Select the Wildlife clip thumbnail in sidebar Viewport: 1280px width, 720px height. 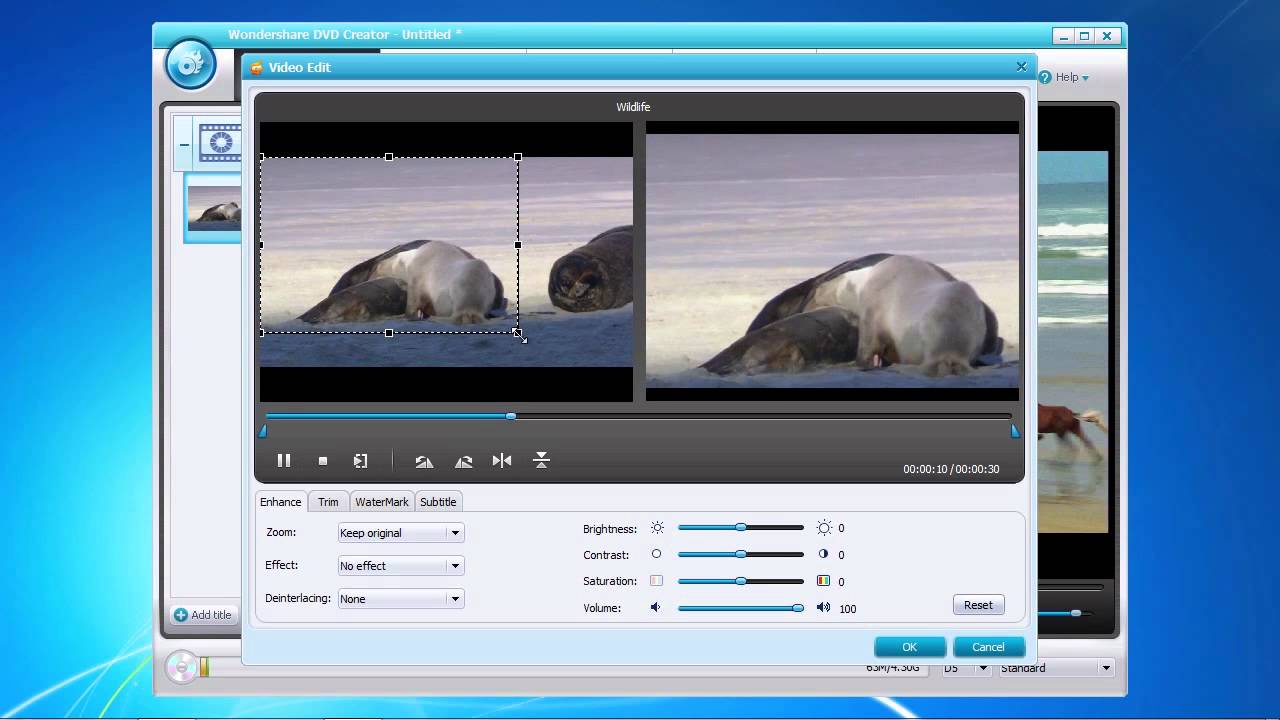[214, 208]
